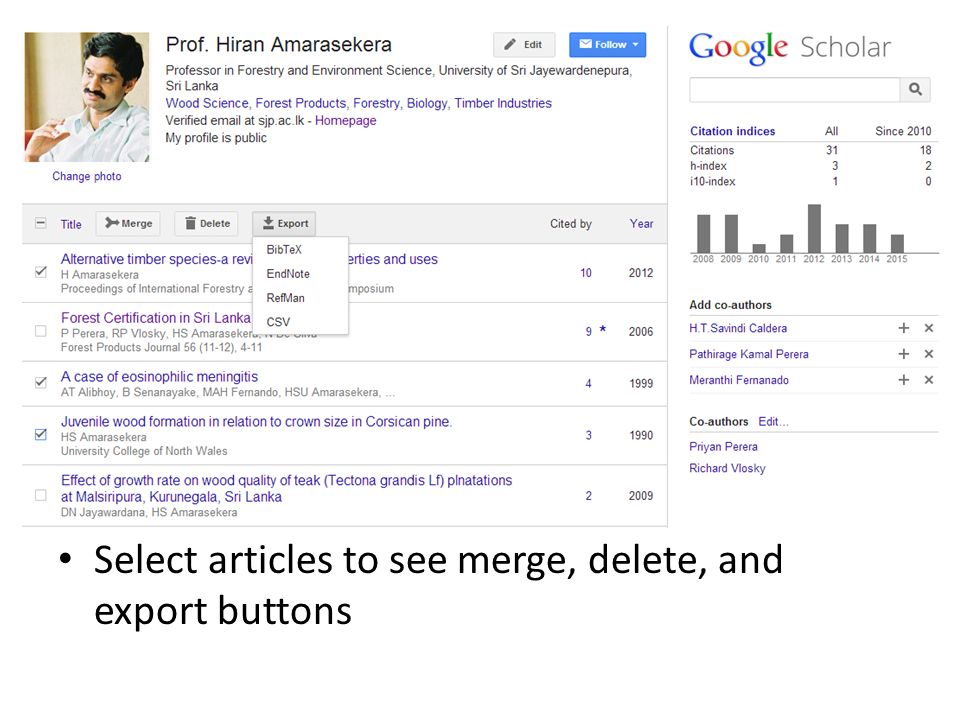Check the Forest Certification in Sri Lanka box
Screen dimensions: 960x720
coord(41,331)
